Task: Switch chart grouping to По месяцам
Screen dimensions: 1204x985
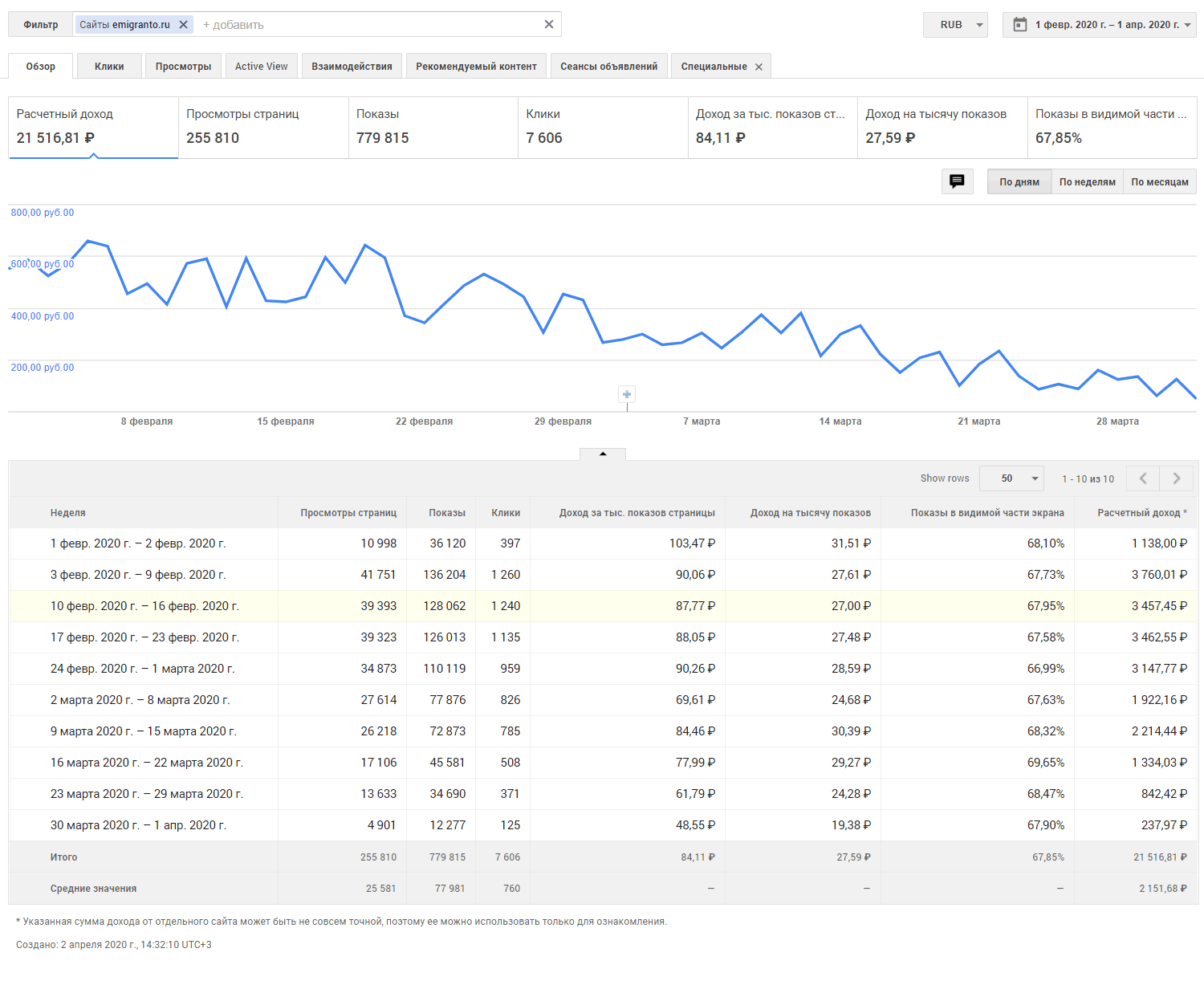Action: click(x=1159, y=182)
